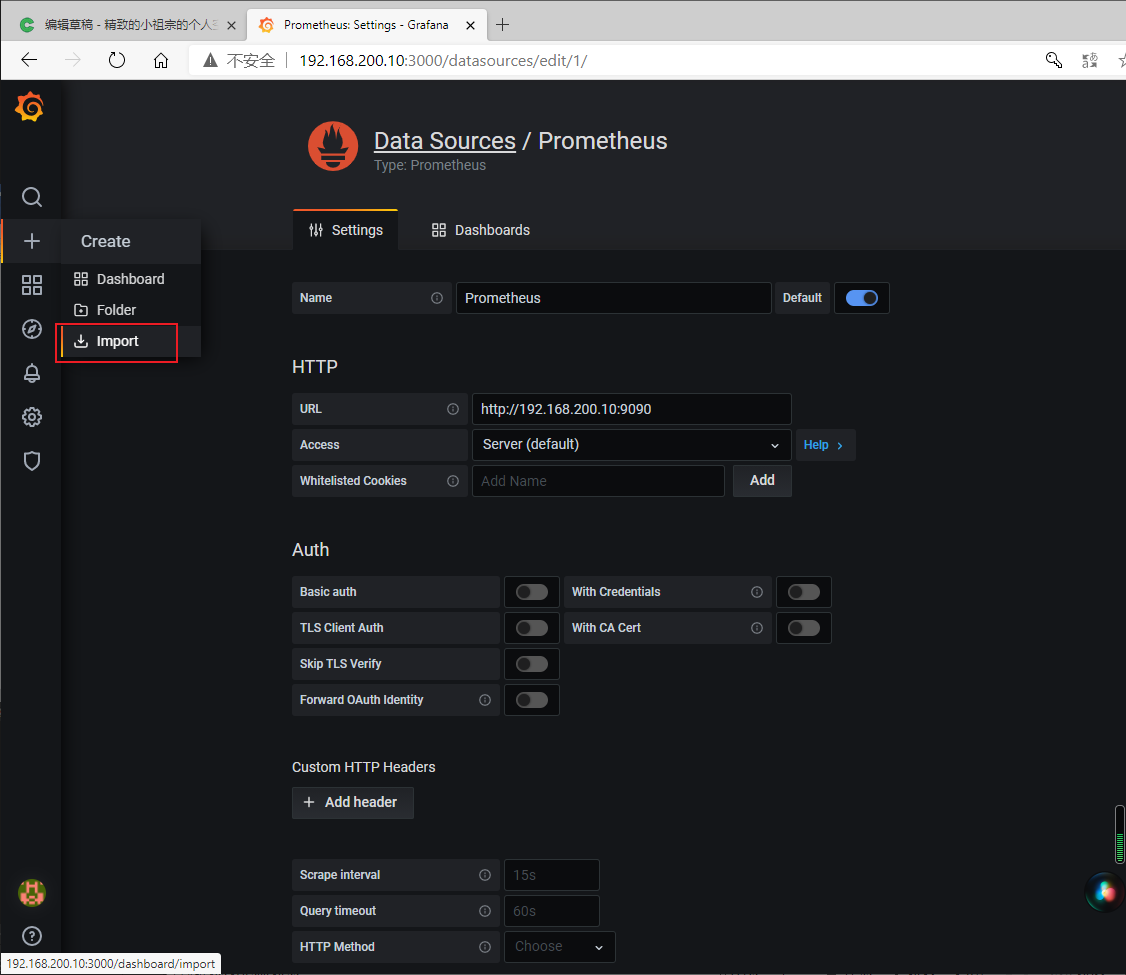This screenshot has width=1126, height=975.
Task: Click the Name input field
Action: coord(613,298)
